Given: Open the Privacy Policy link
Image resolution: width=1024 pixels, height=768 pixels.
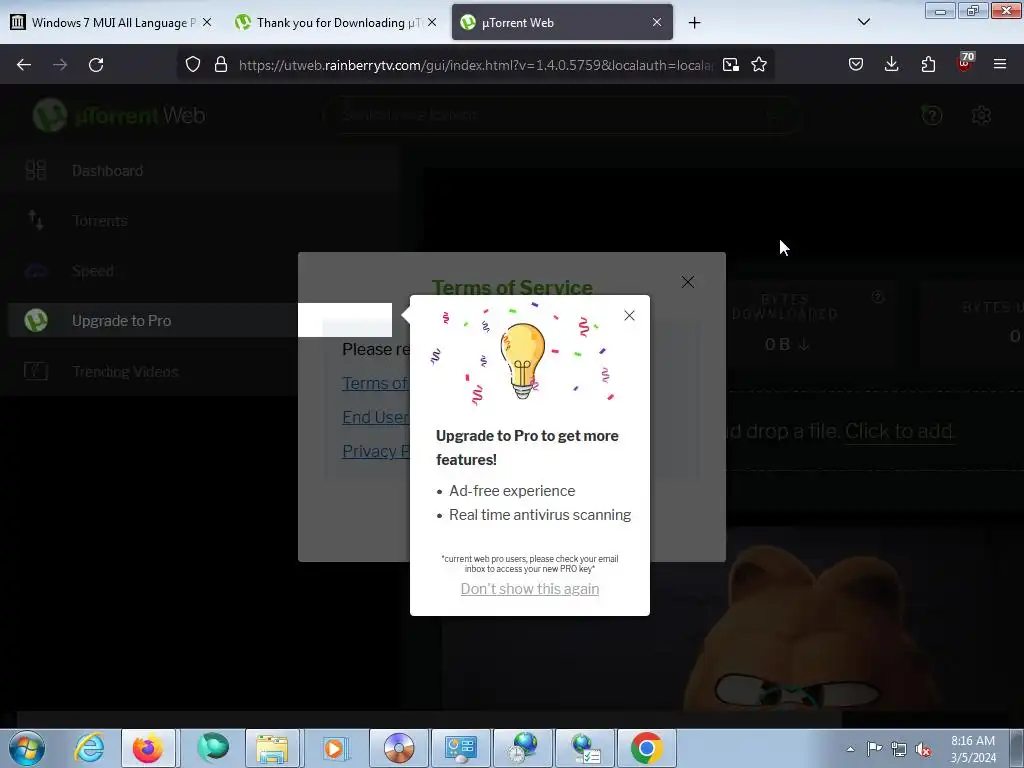Looking at the screenshot, I should [376, 451].
